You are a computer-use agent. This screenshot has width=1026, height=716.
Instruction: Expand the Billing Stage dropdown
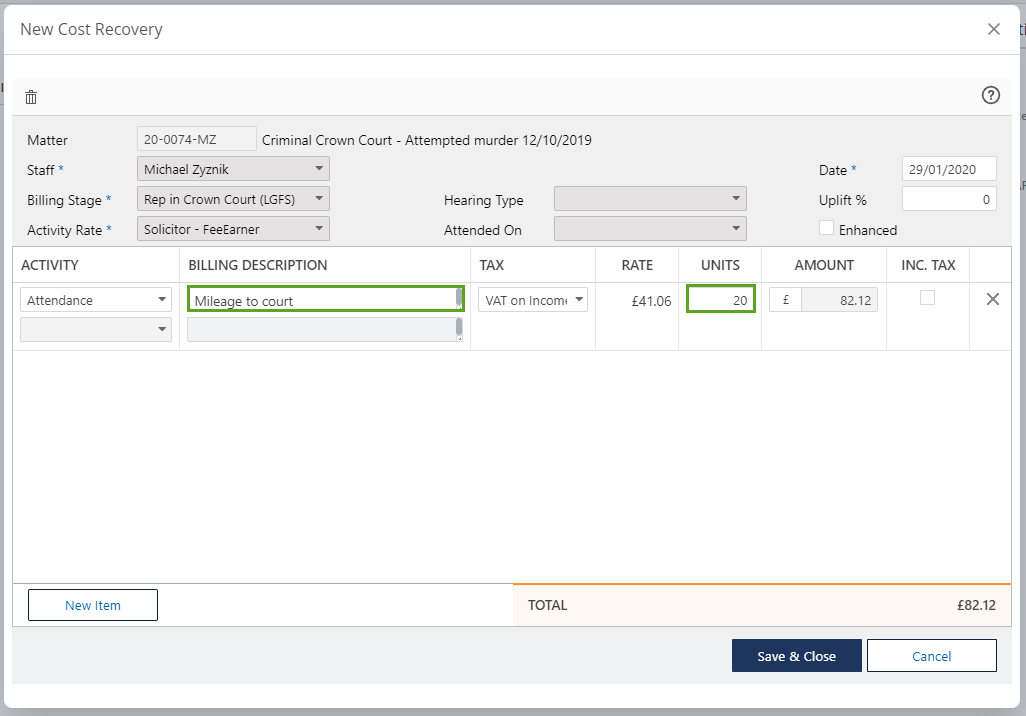coord(233,199)
